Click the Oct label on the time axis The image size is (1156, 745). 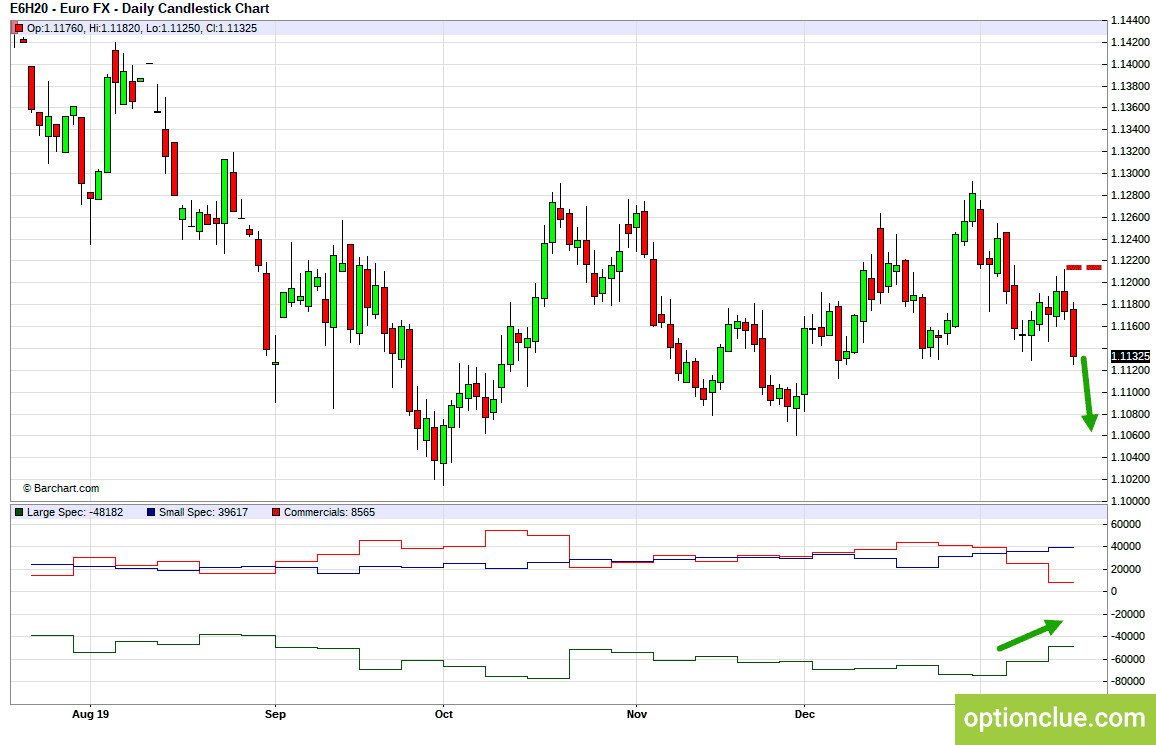[444, 714]
